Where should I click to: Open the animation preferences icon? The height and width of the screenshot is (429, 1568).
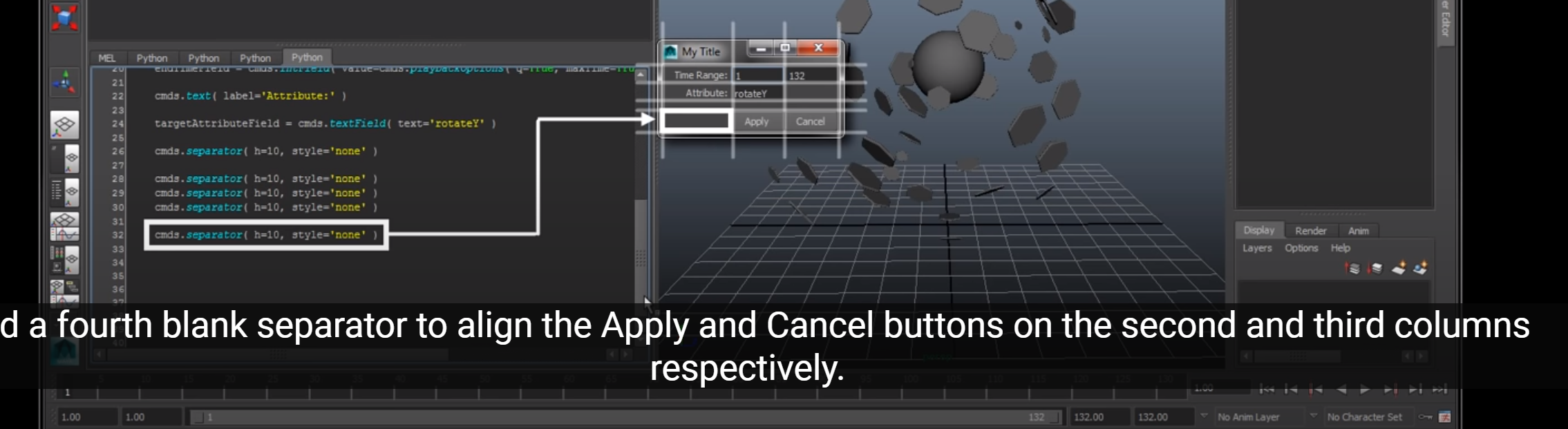click(x=1445, y=417)
